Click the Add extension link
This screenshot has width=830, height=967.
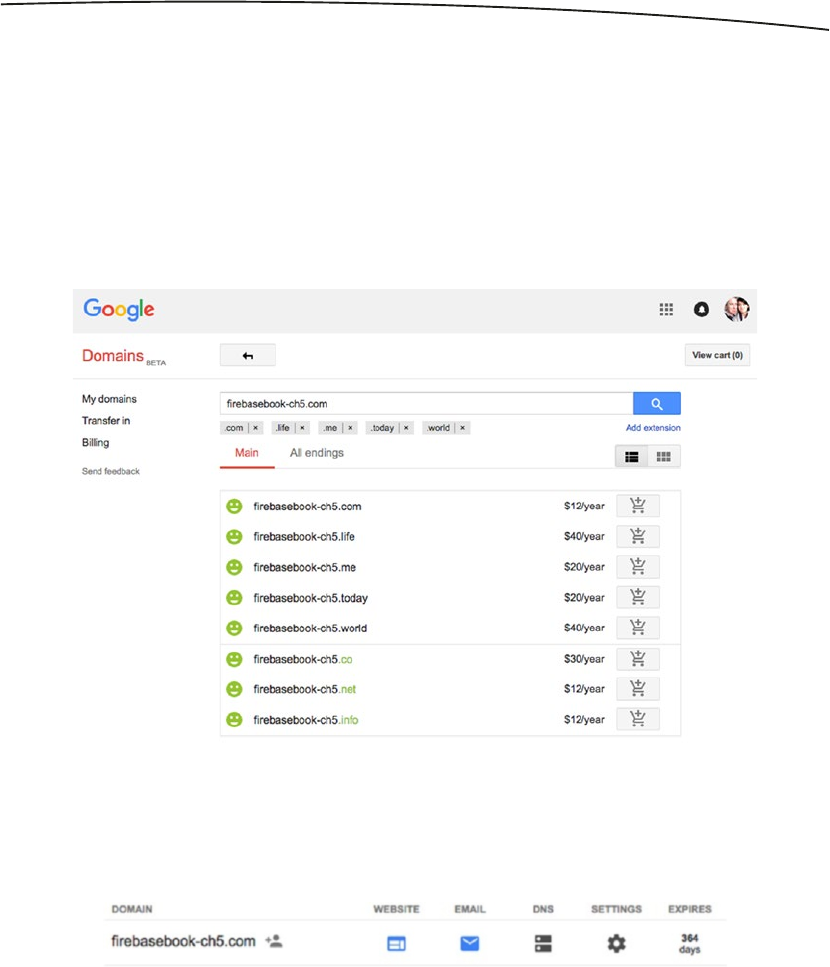(653, 428)
